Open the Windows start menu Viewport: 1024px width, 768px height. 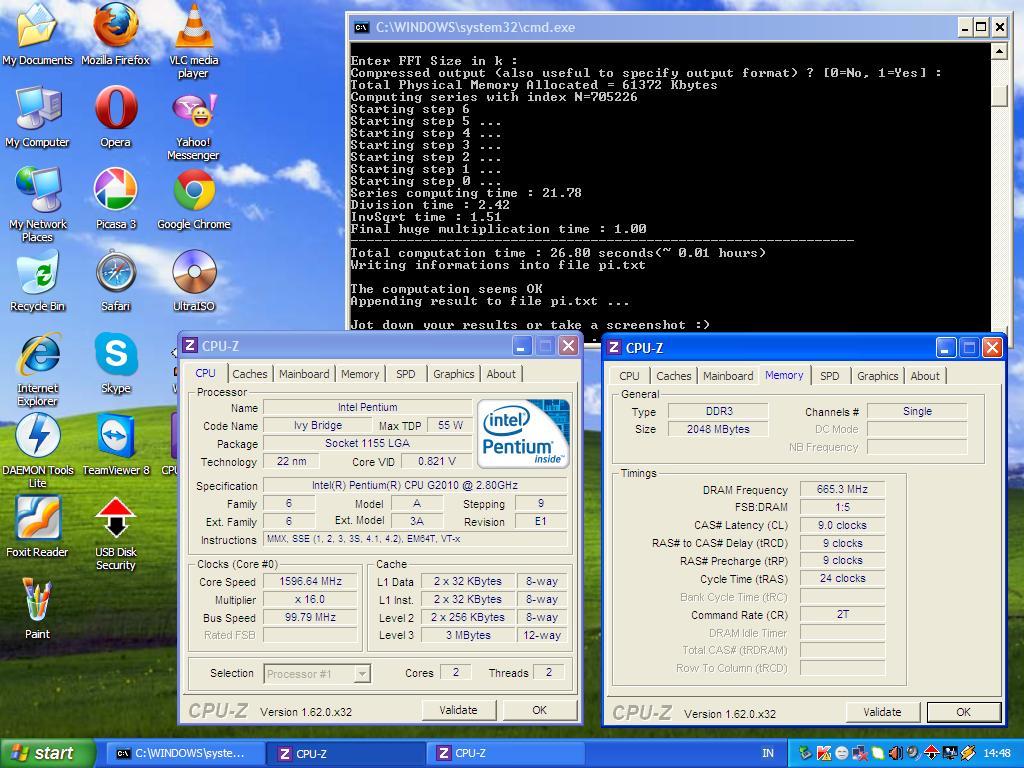tap(47, 753)
